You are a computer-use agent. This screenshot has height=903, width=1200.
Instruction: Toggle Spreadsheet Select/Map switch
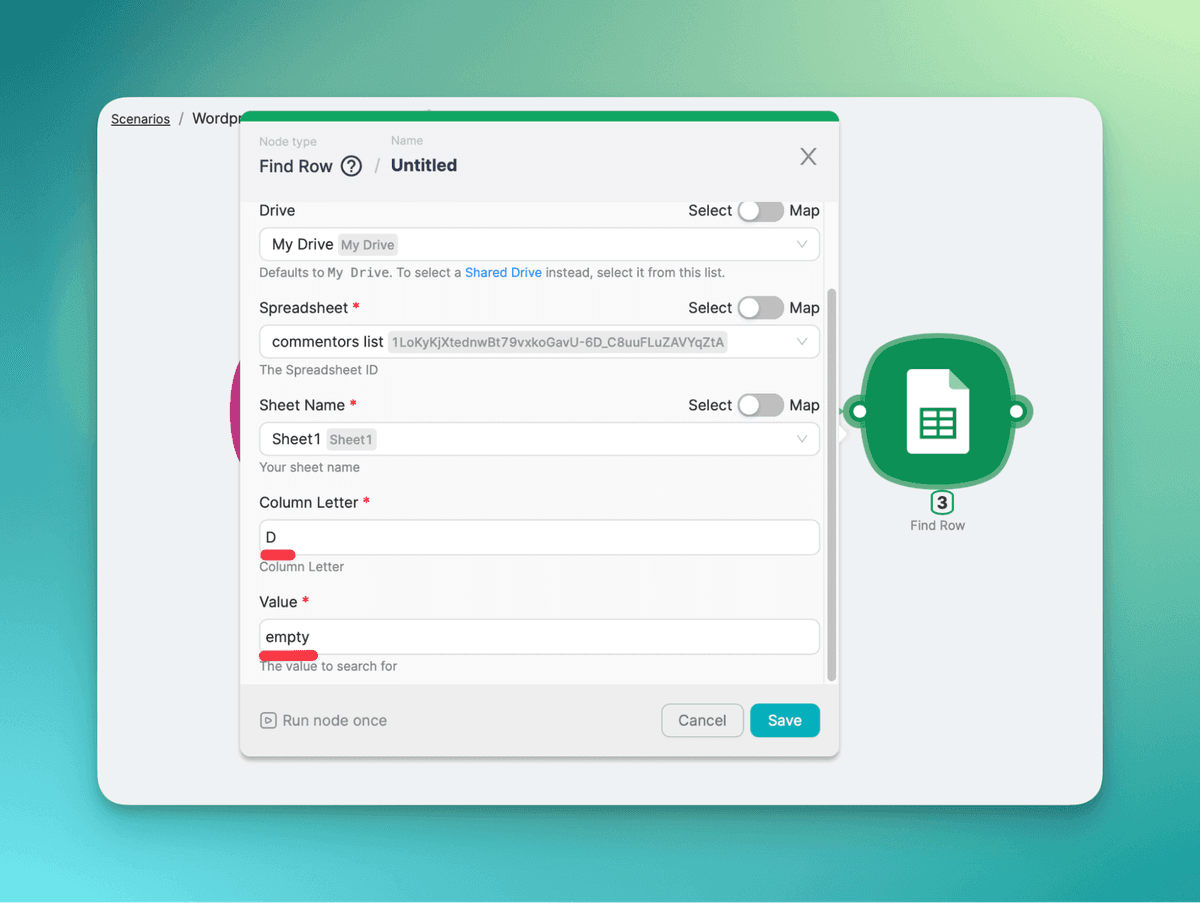tap(760, 308)
